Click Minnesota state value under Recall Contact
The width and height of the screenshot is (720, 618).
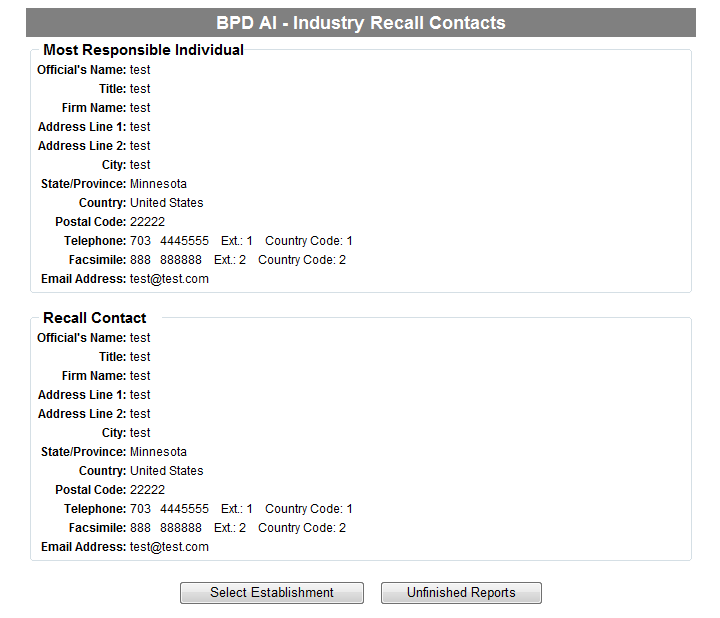tap(158, 452)
